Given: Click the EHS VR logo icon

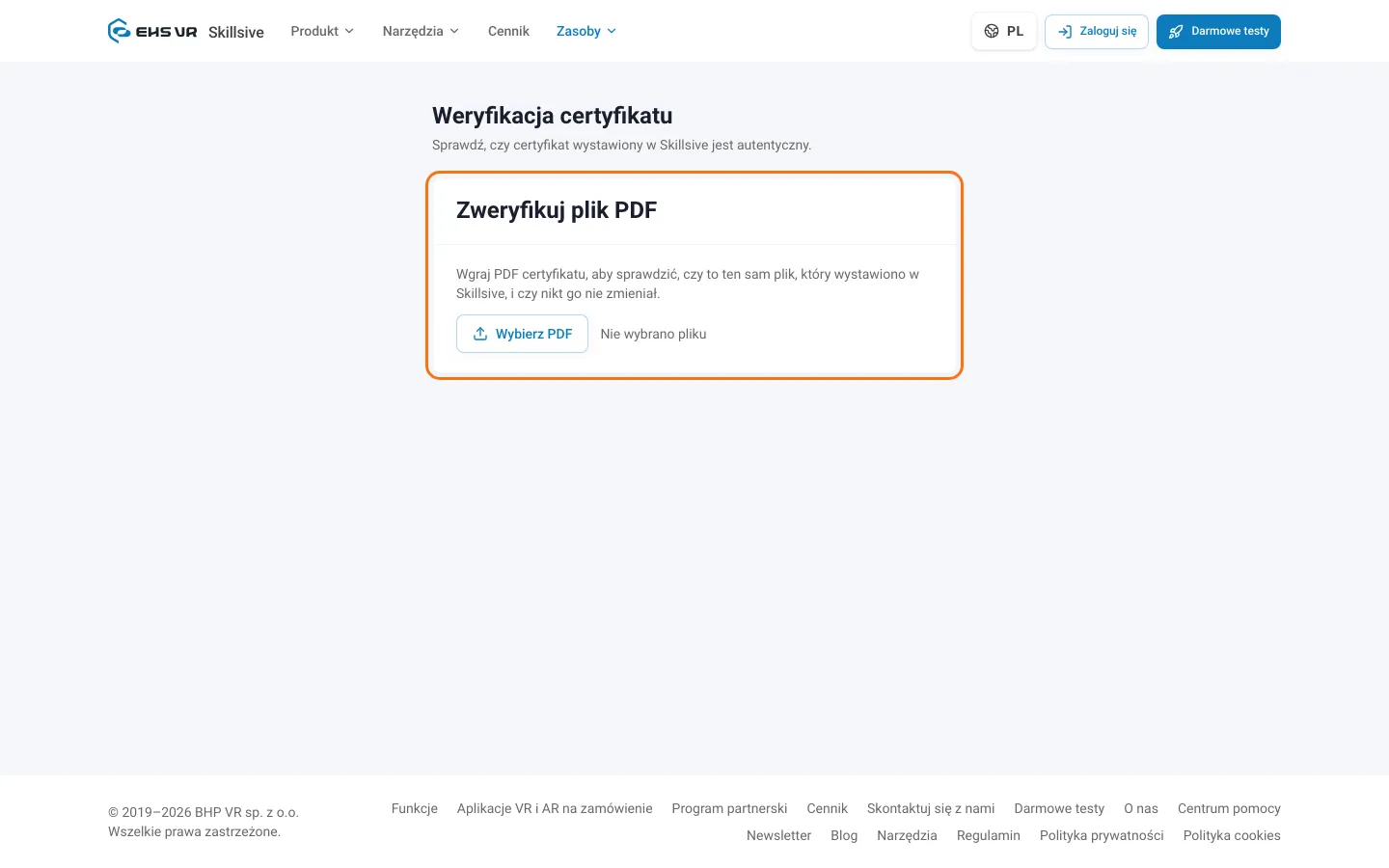Looking at the screenshot, I should pos(119,31).
